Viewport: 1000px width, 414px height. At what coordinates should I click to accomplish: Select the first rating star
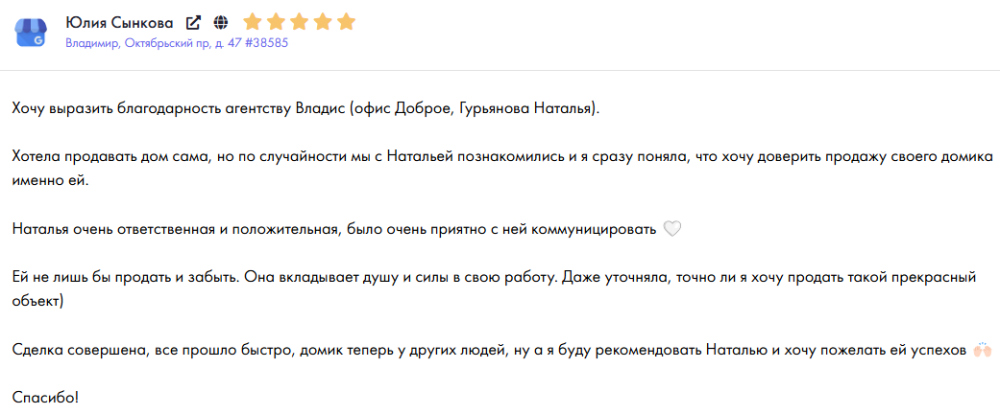coord(253,22)
